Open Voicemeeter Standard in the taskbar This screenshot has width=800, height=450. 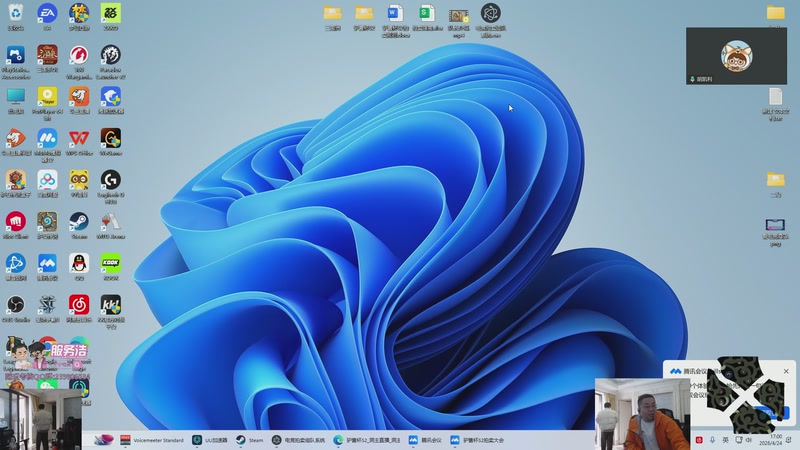click(152, 440)
